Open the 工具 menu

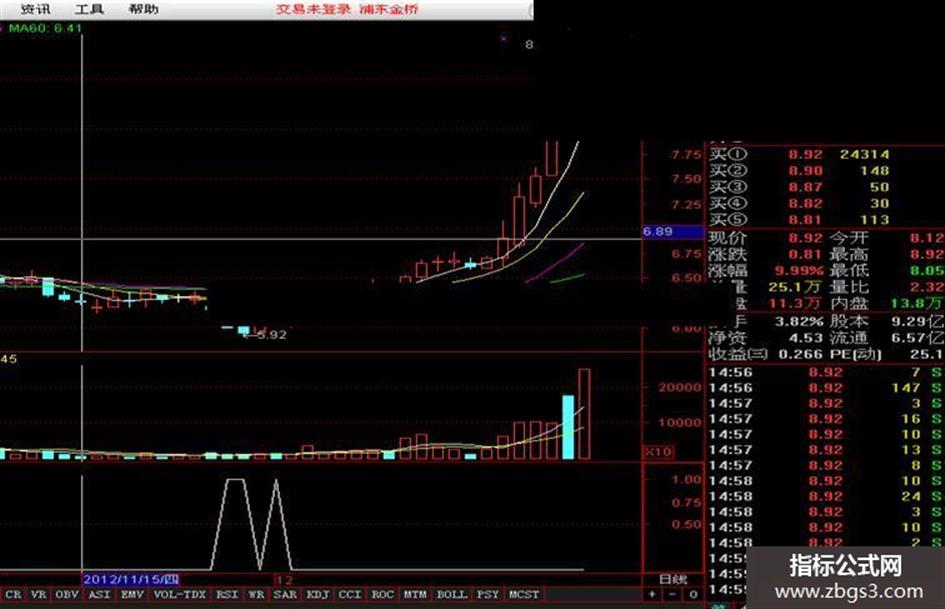click(89, 9)
